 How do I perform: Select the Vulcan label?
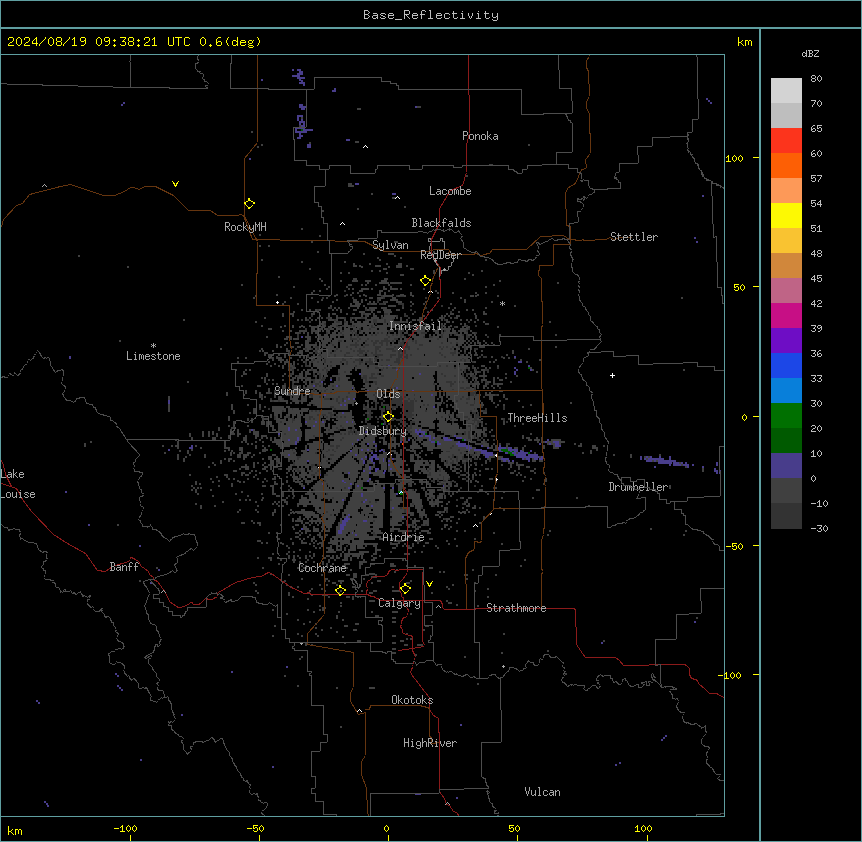[x=543, y=792]
